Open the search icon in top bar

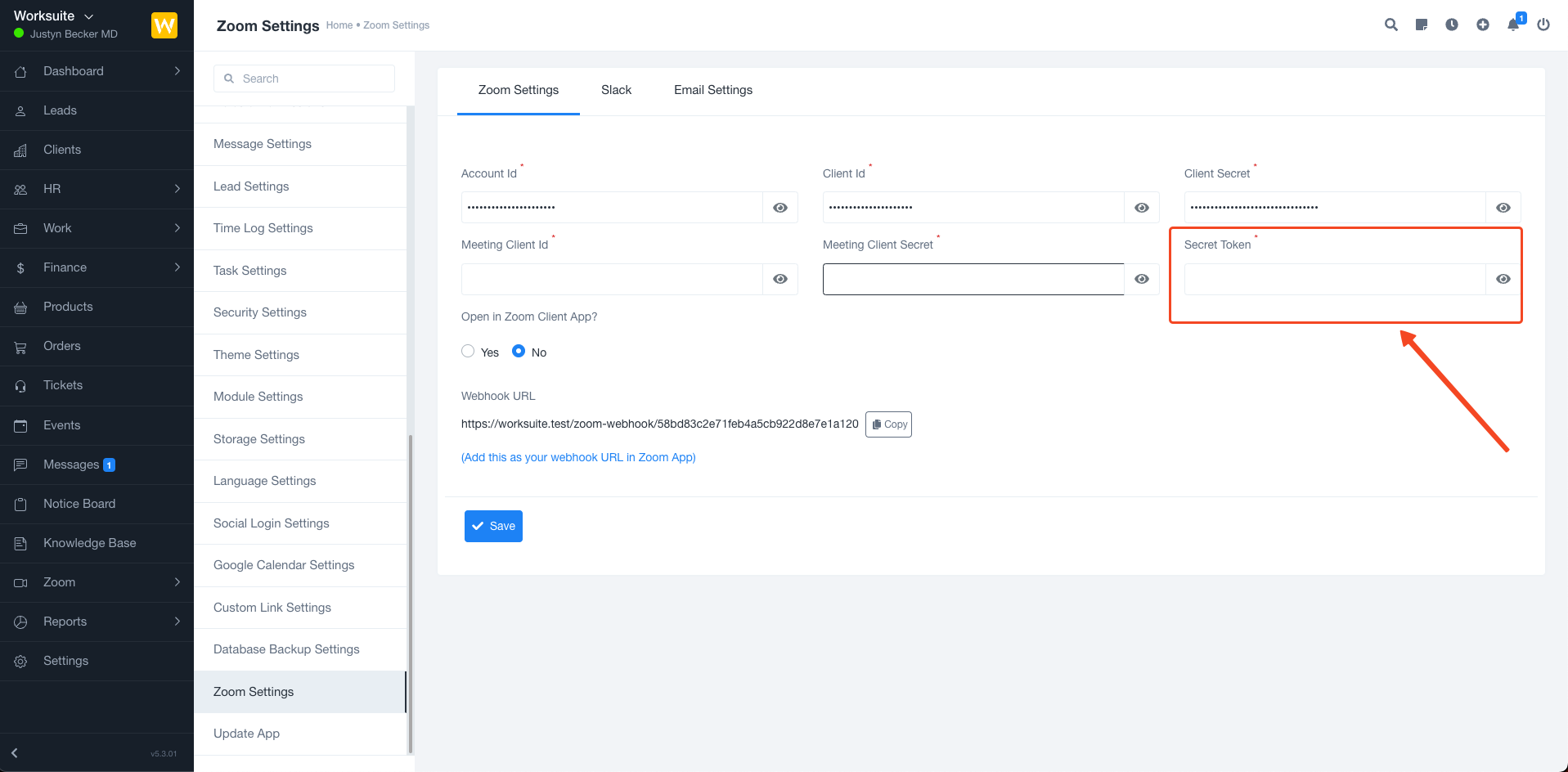pos(1391,25)
